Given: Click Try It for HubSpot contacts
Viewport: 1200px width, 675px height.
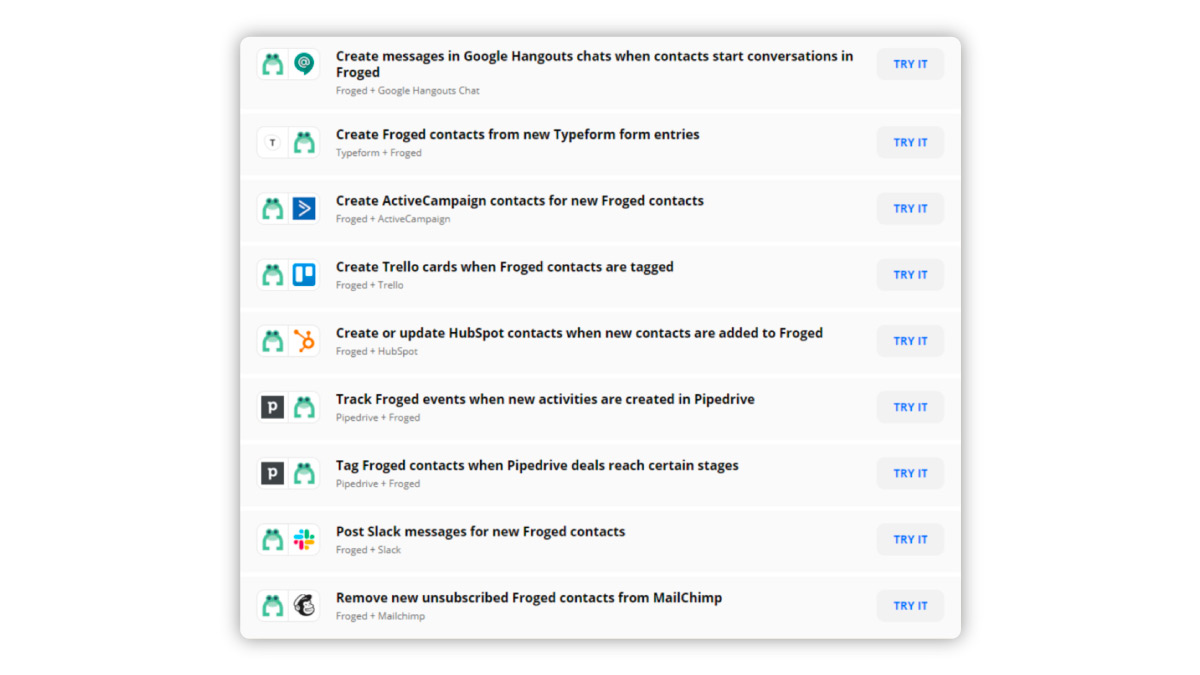Looking at the screenshot, I should tap(910, 341).
